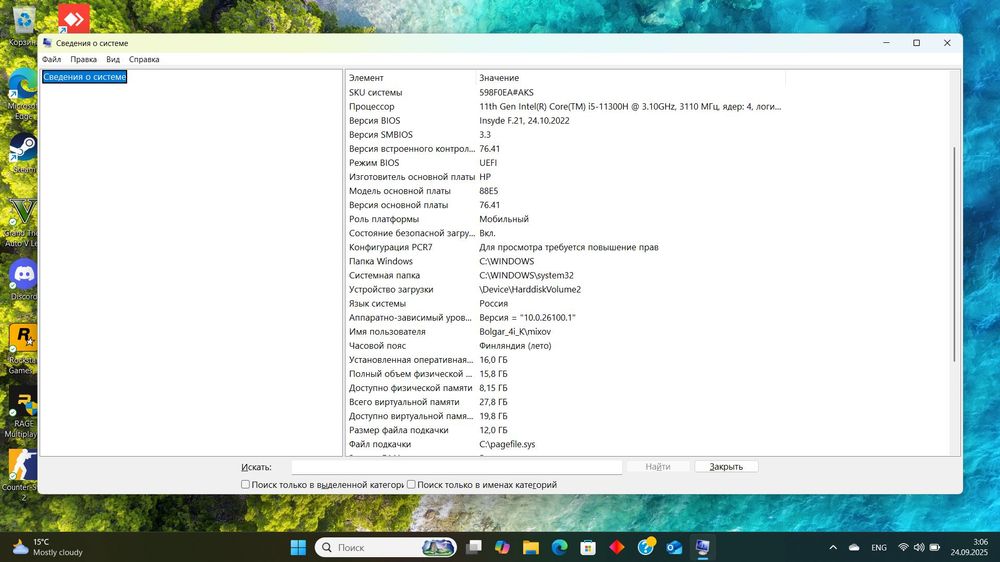This screenshot has height=562, width=1000.
Task: Click the Элемент column header
Action: pyautogui.click(x=410, y=78)
